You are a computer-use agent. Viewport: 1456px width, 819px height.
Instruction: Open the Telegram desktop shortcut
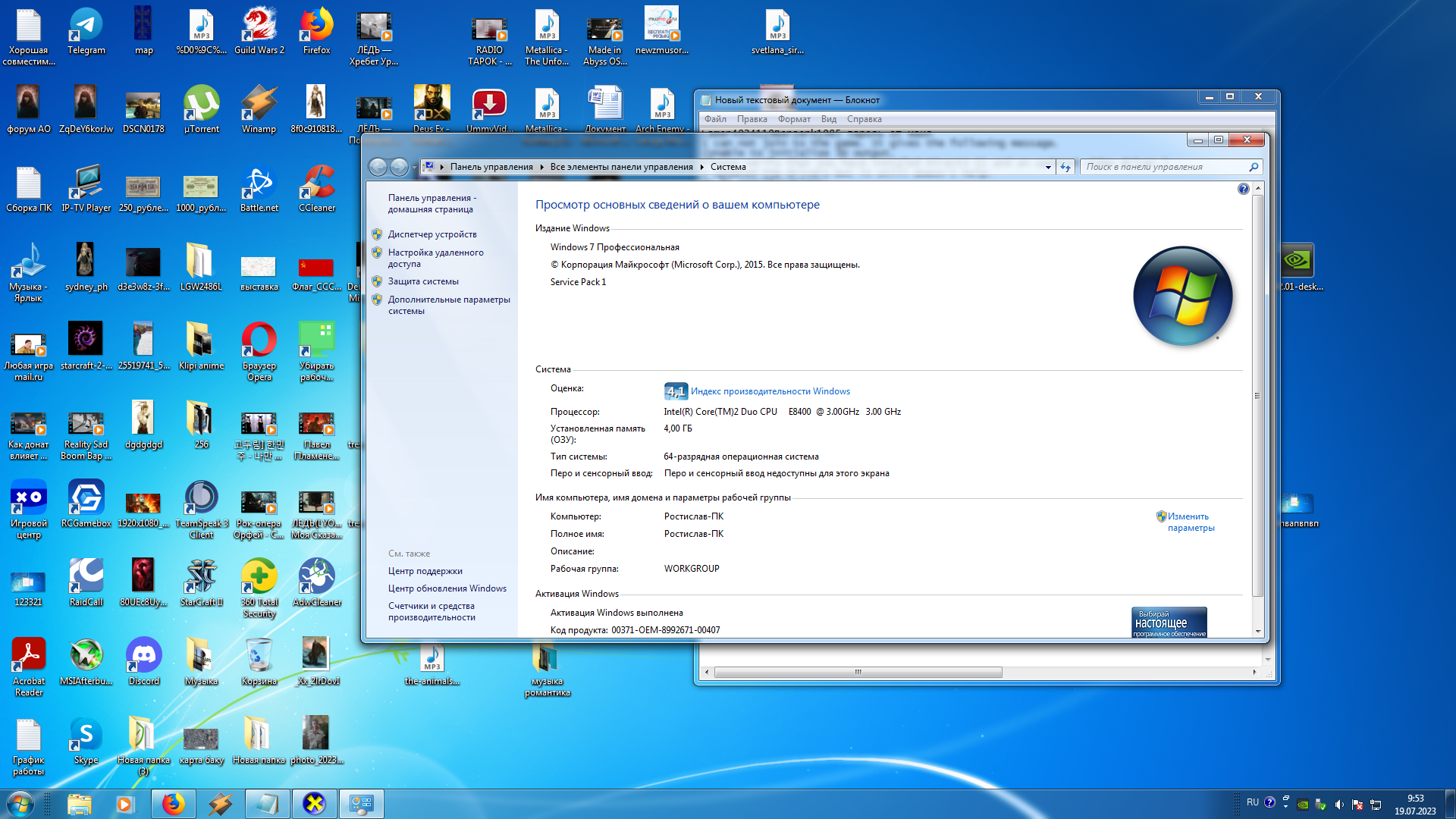coord(86,31)
